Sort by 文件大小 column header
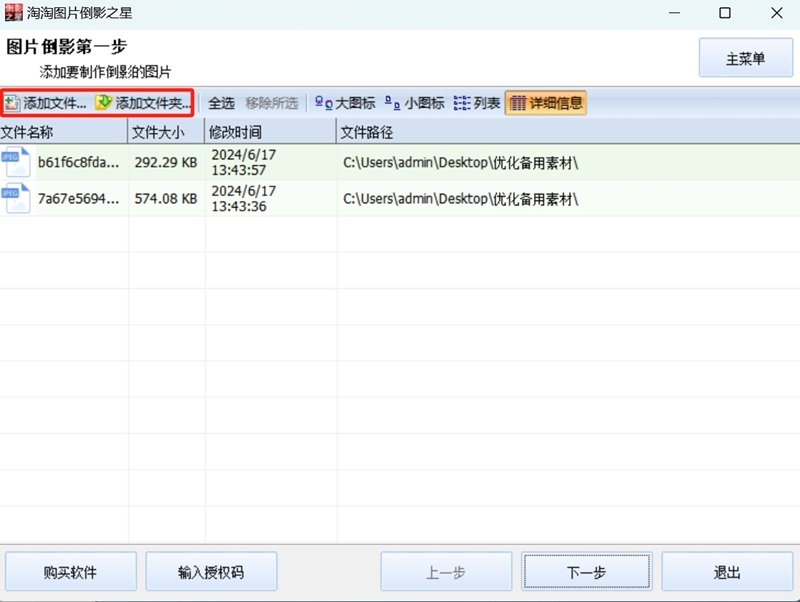Screen dimensions: 800x602 [166, 132]
